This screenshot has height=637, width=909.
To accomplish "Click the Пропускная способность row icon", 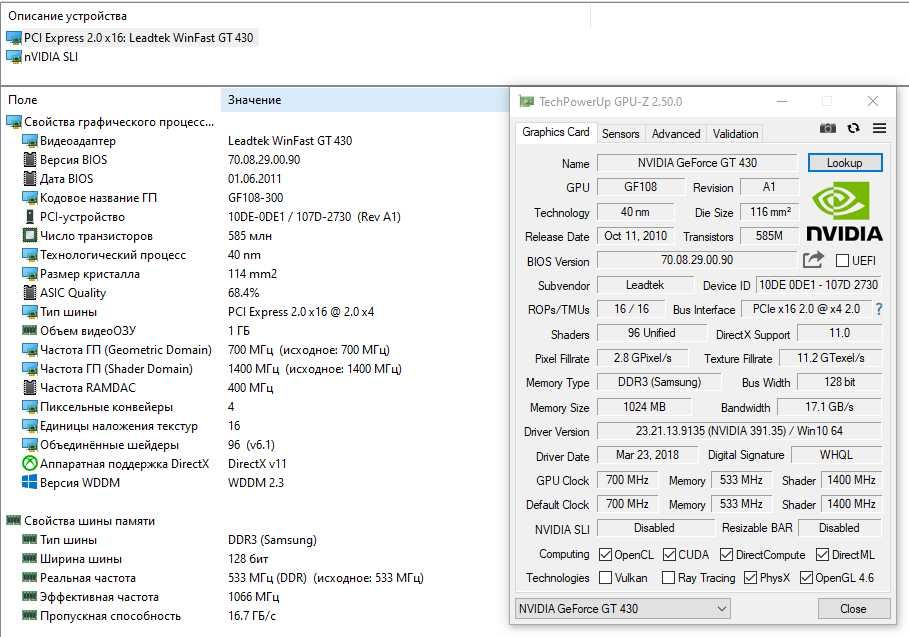I will pos(30,615).
